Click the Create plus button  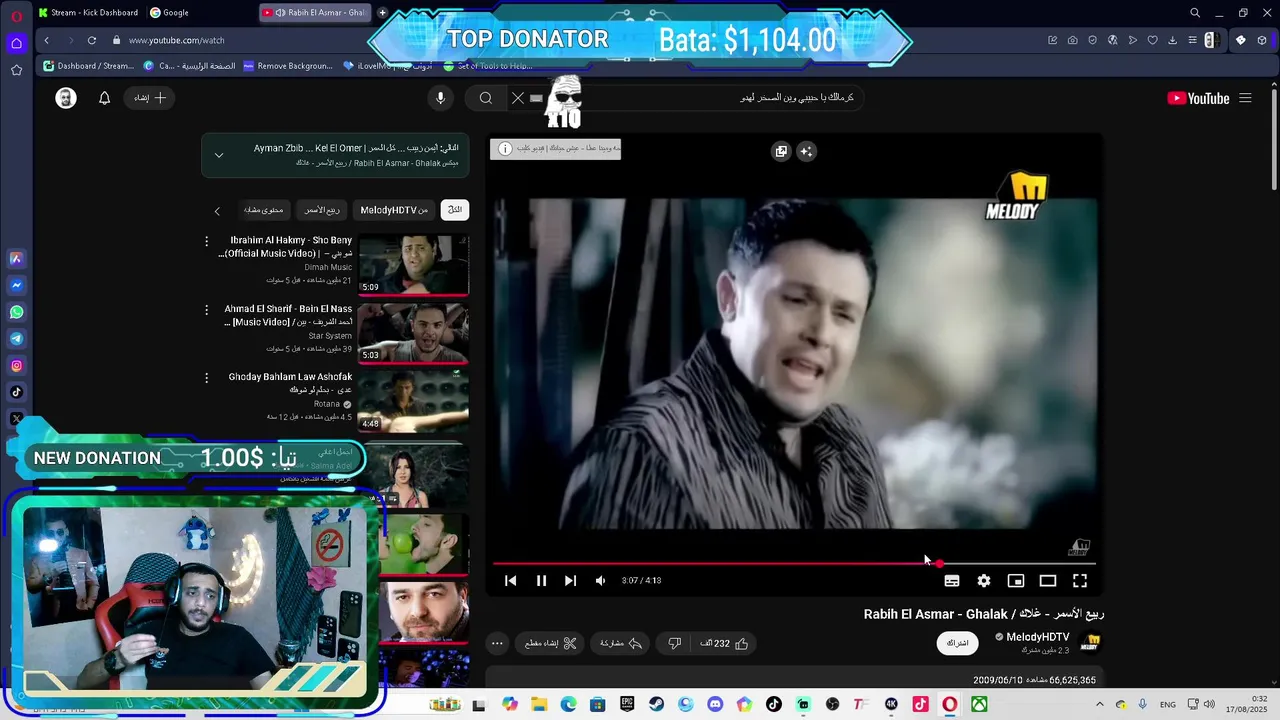pyautogui.click(x=150, y=98)
